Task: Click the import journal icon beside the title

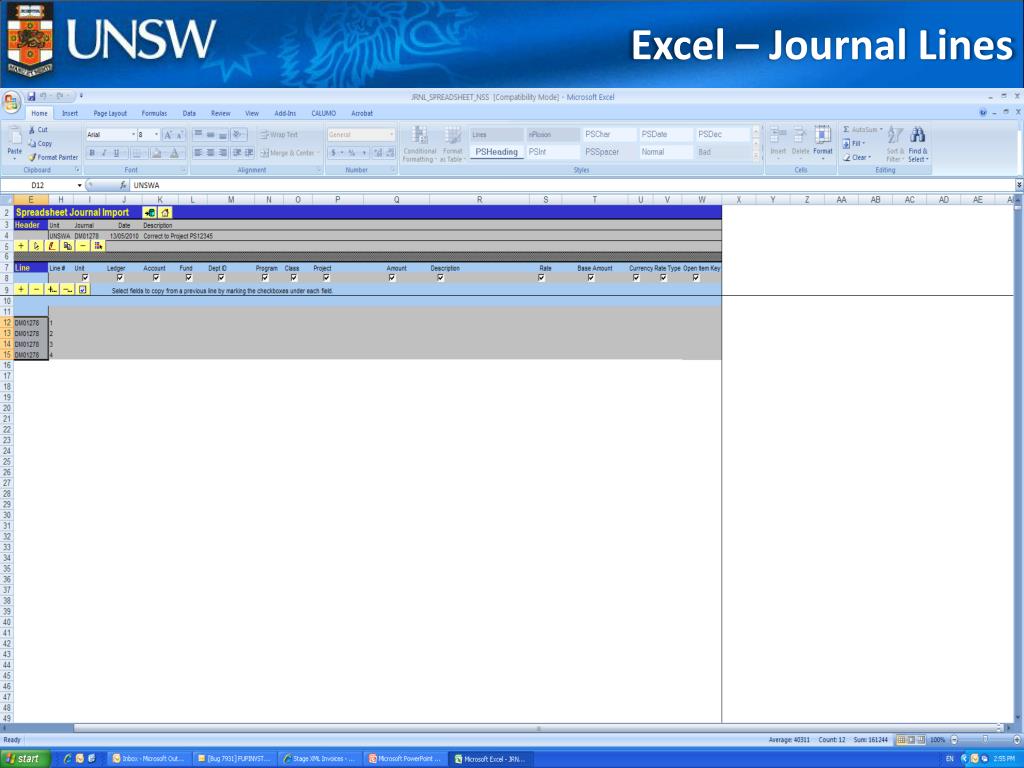Action: [x=150, y=212]
